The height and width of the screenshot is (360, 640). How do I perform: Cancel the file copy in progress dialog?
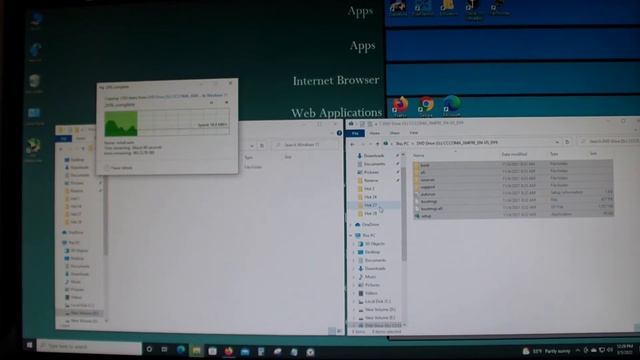226,102
